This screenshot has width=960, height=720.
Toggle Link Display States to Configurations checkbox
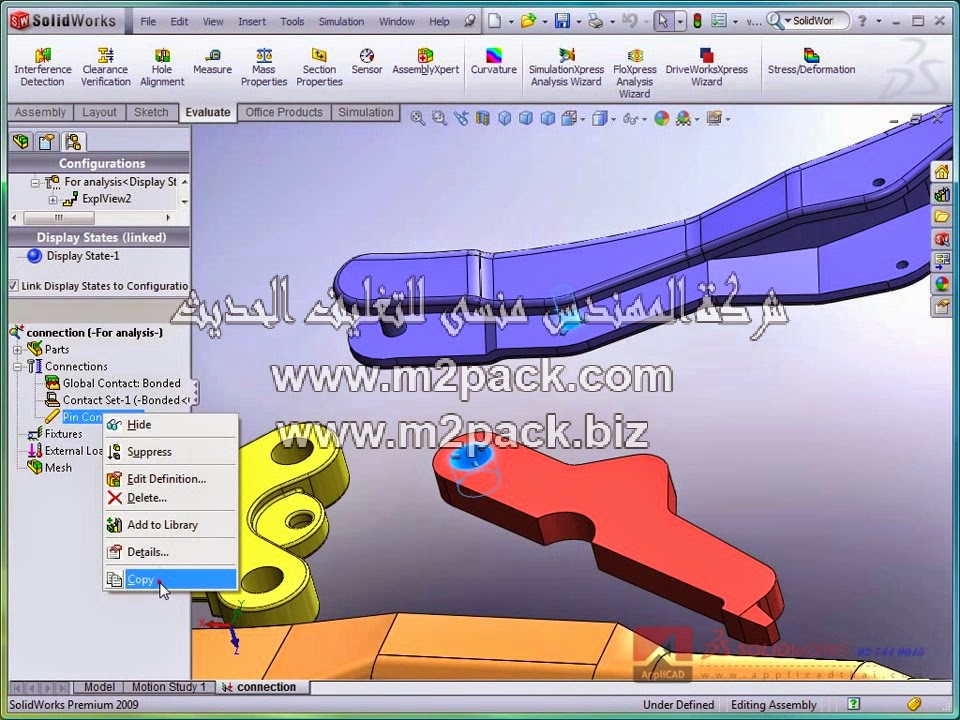(13, 286)
